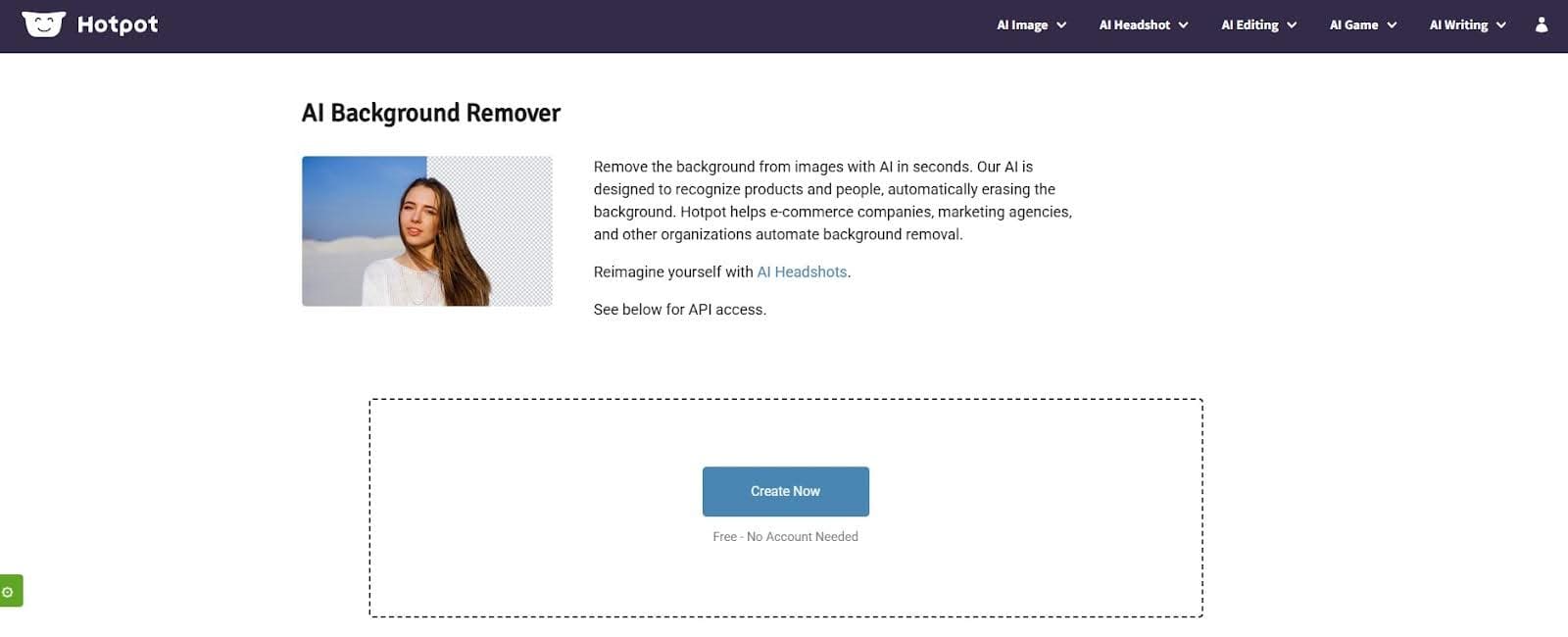Click the Free - No Account Needed text

click(x=785, y=537)
